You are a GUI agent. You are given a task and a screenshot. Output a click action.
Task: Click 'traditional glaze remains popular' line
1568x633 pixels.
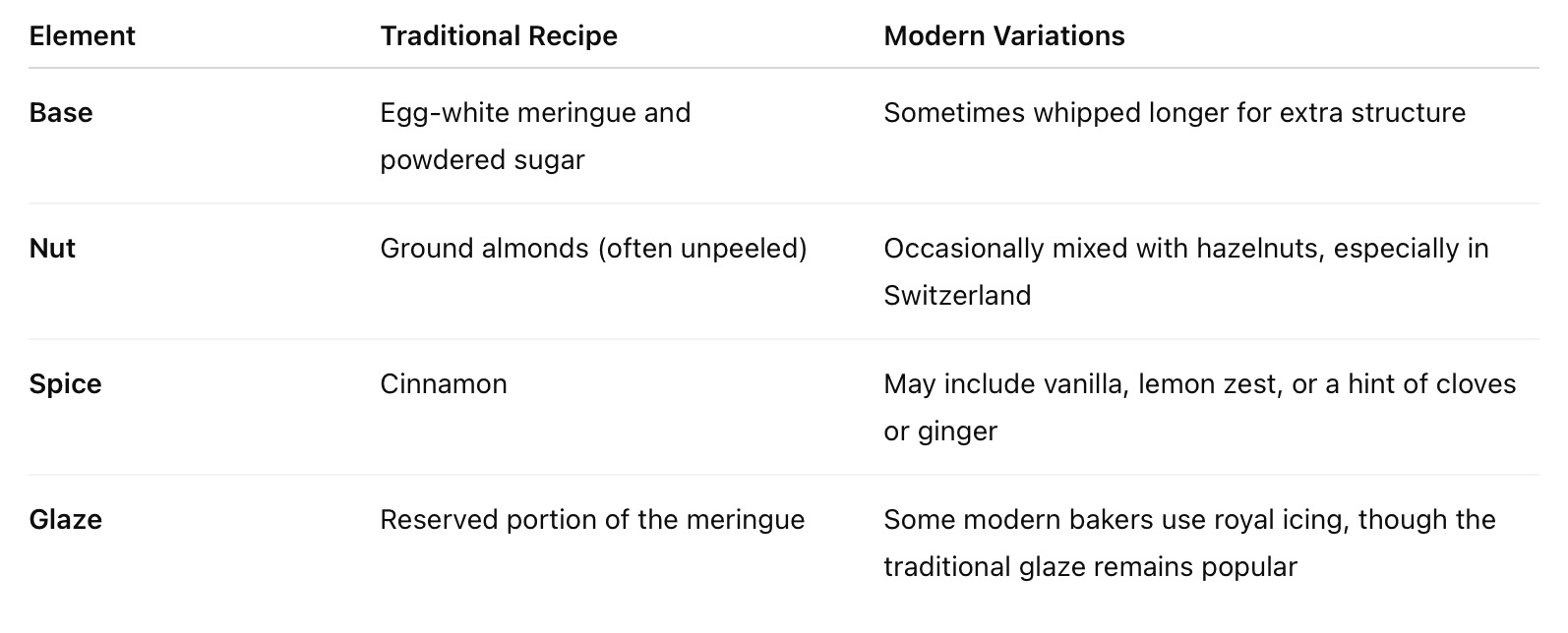coord(1090,567)
